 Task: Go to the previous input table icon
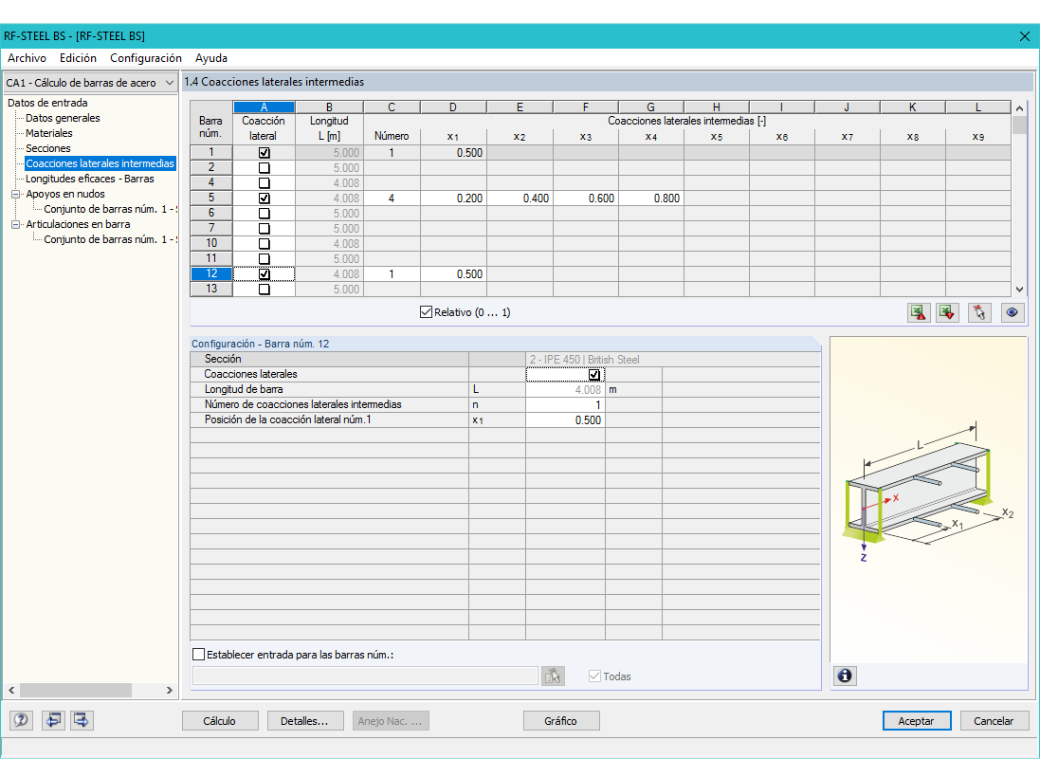point(53,720)
